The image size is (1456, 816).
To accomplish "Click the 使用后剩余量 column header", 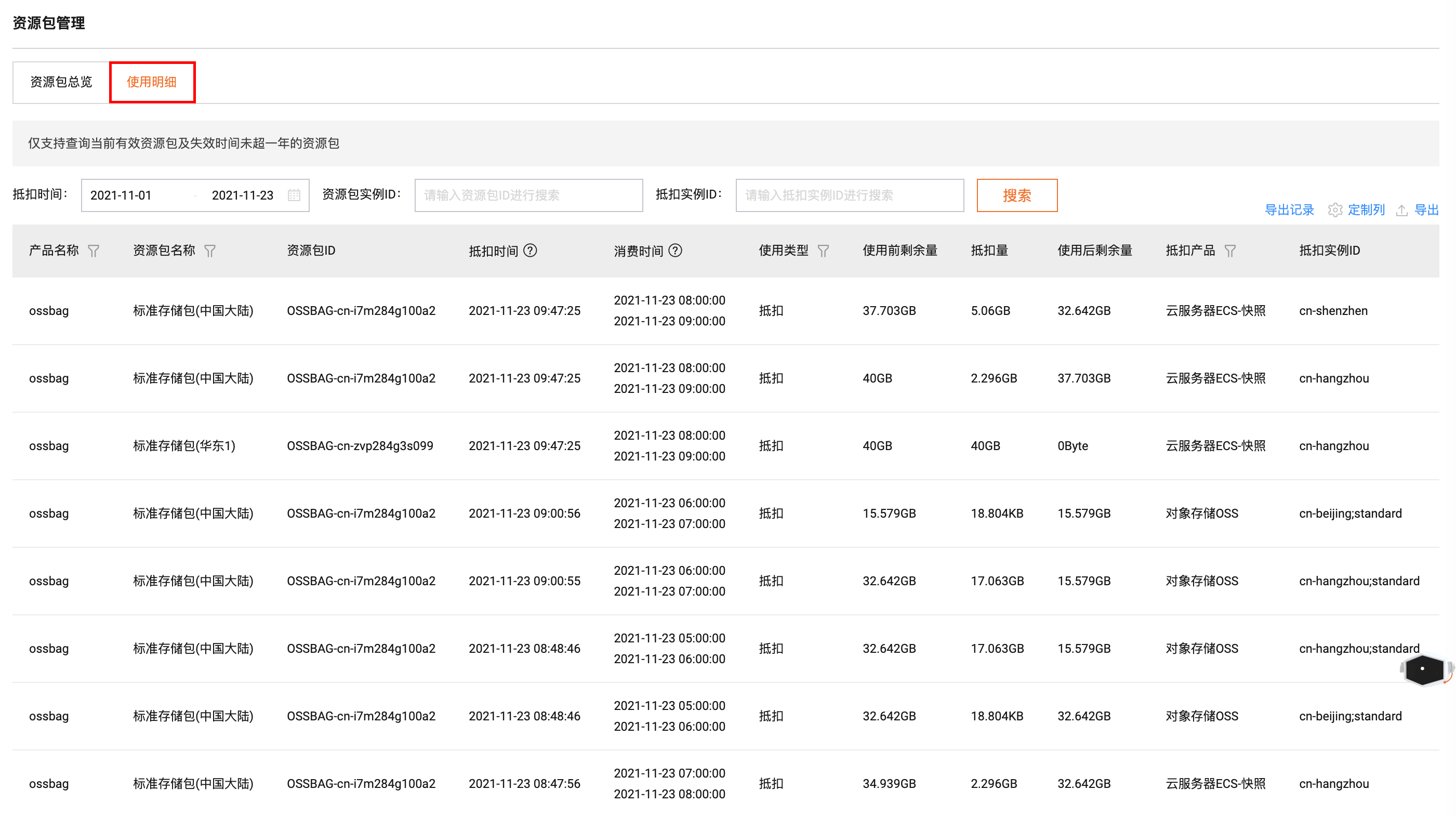I will [1095, 250].
